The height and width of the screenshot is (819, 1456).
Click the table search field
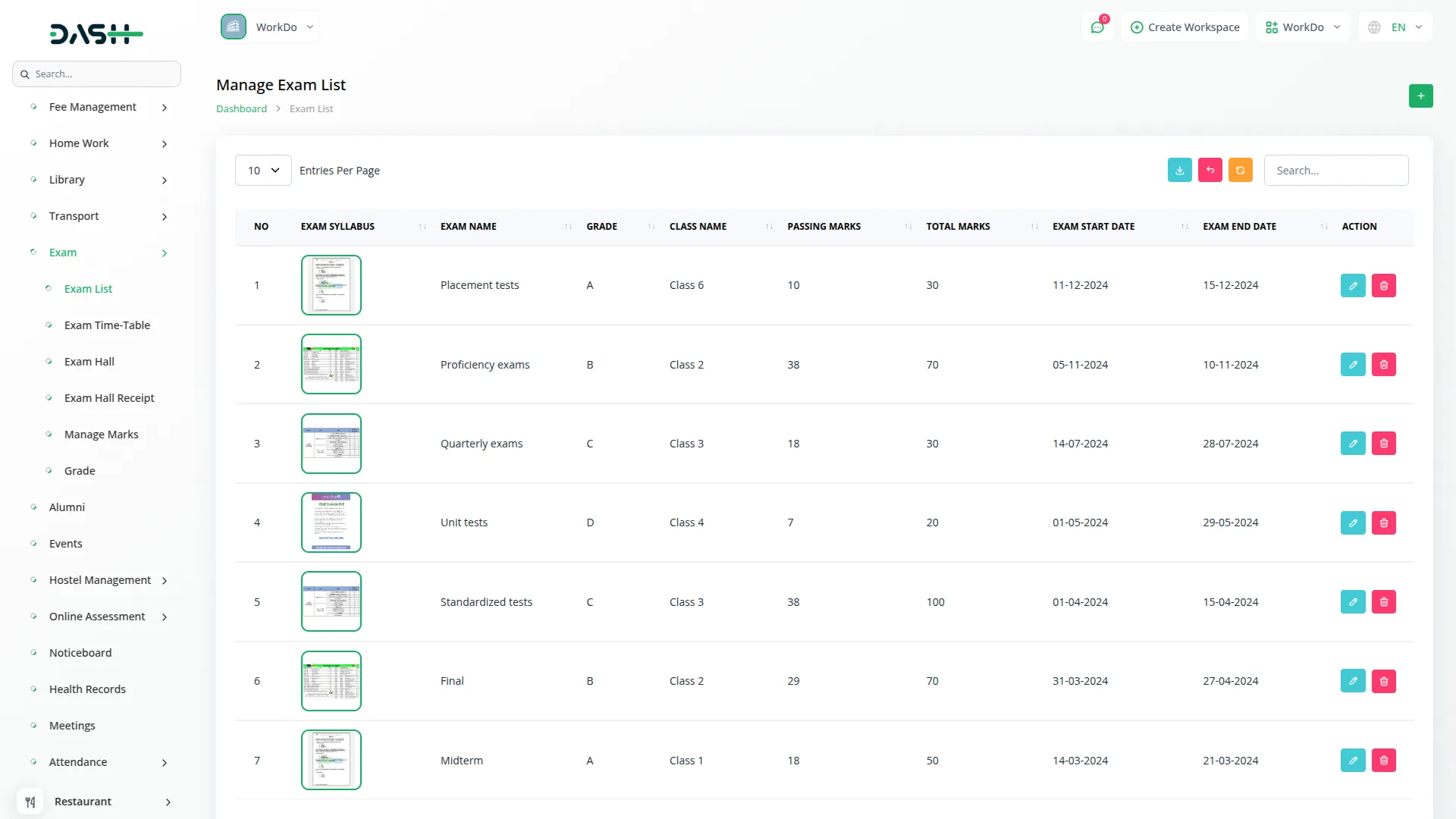[x=1336, y=171]
